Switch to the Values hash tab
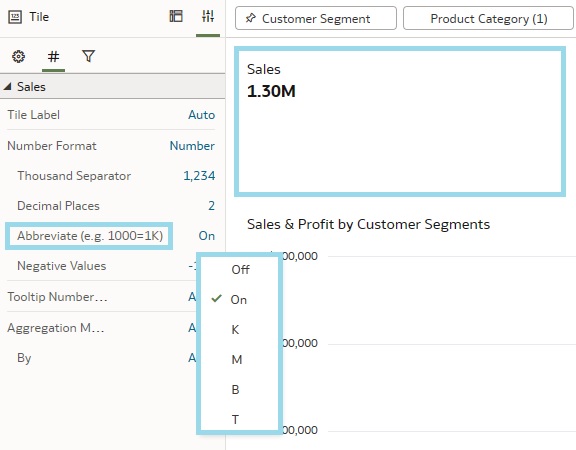 (54, 57)
